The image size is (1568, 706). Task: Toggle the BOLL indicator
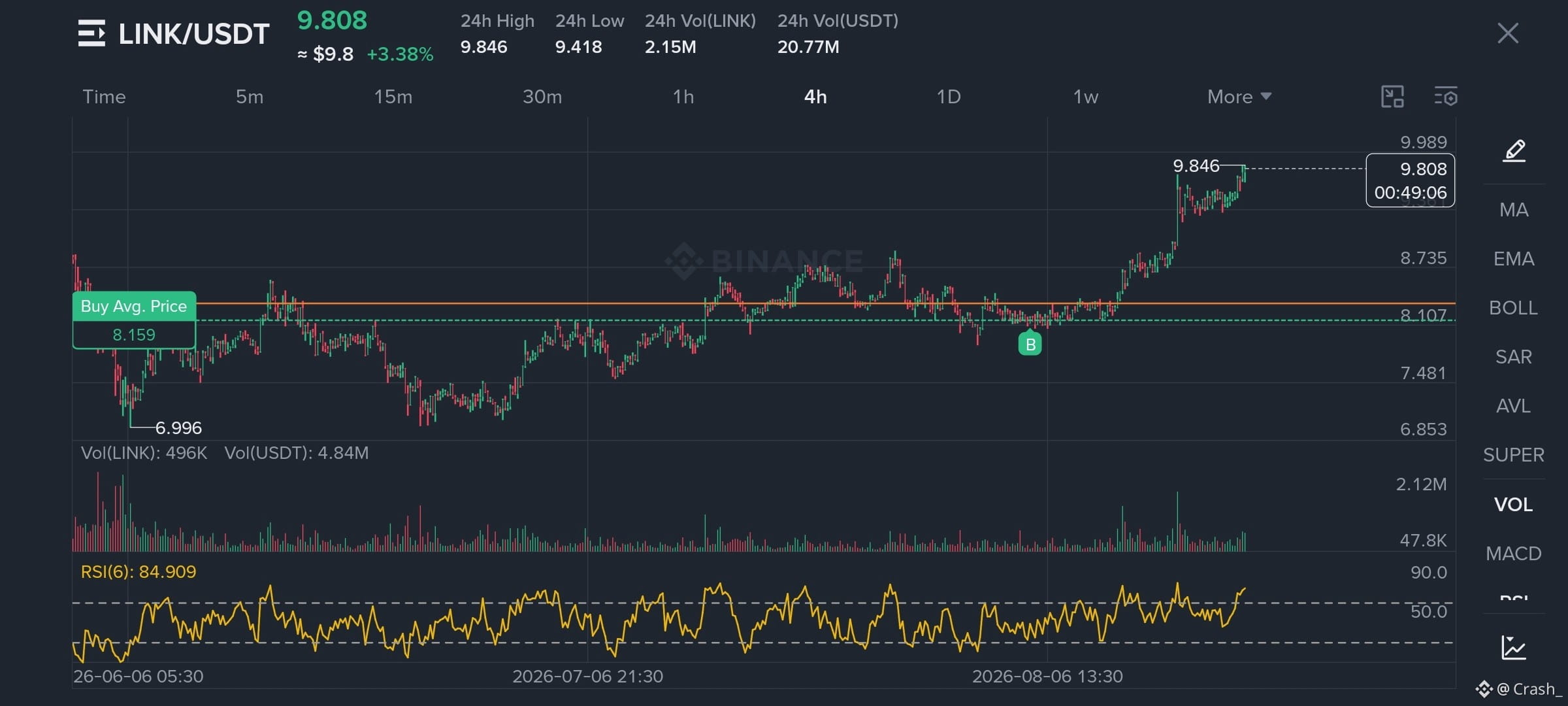click(x=1514, y=308)
